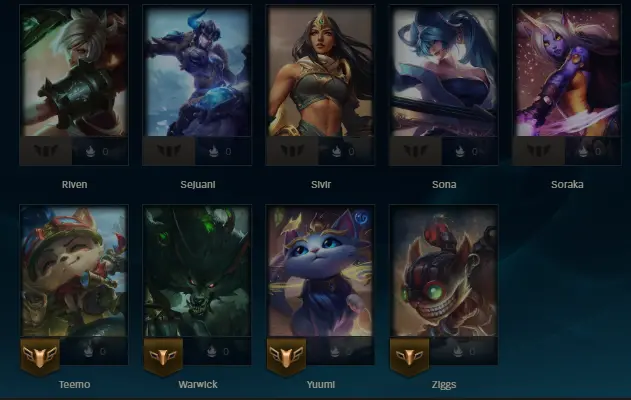
Task: Click Sejuani's greyed-out mastery emblem
Action: 169,151
